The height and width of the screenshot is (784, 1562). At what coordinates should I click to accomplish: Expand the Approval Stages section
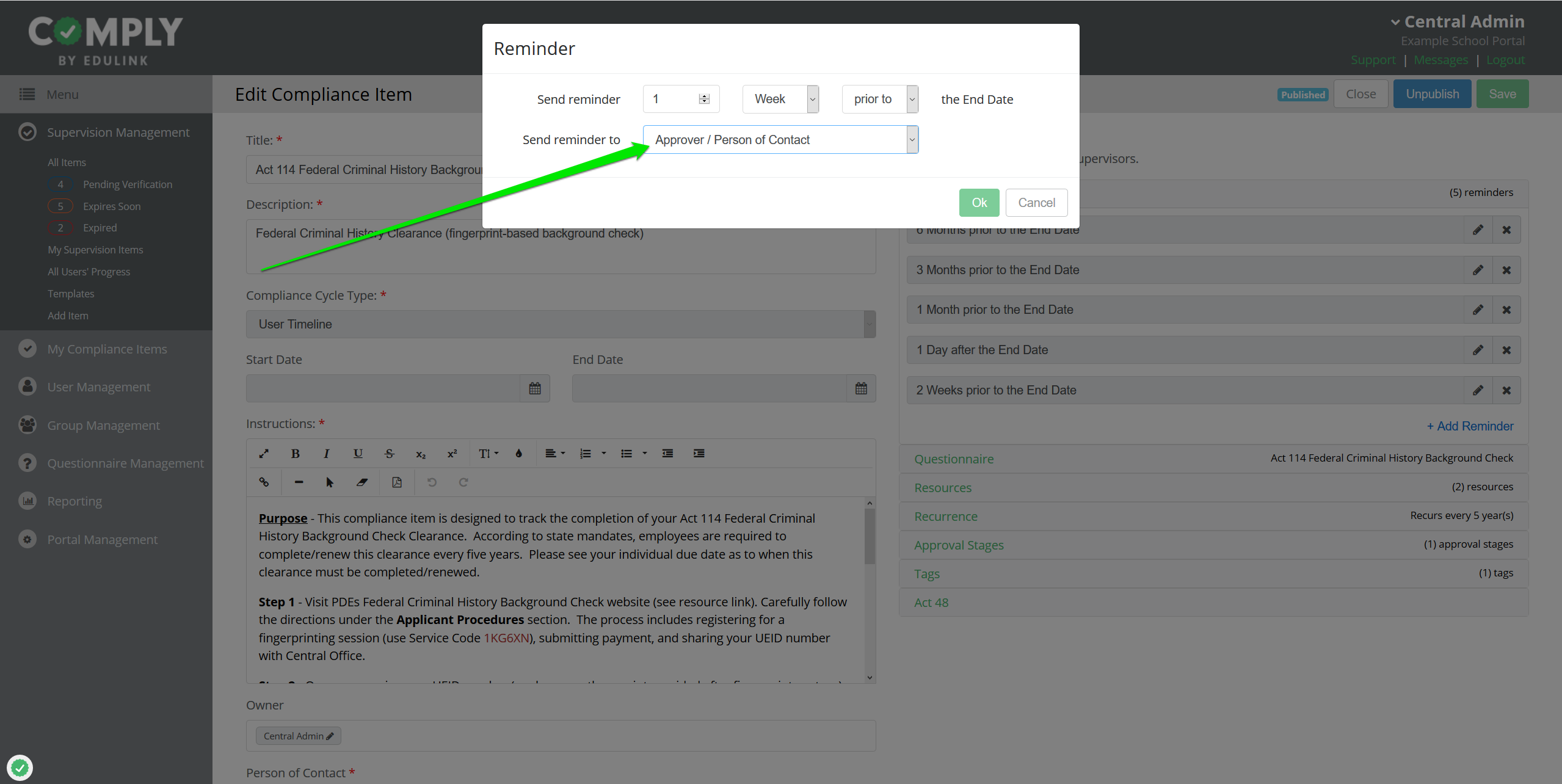(959, 545)
